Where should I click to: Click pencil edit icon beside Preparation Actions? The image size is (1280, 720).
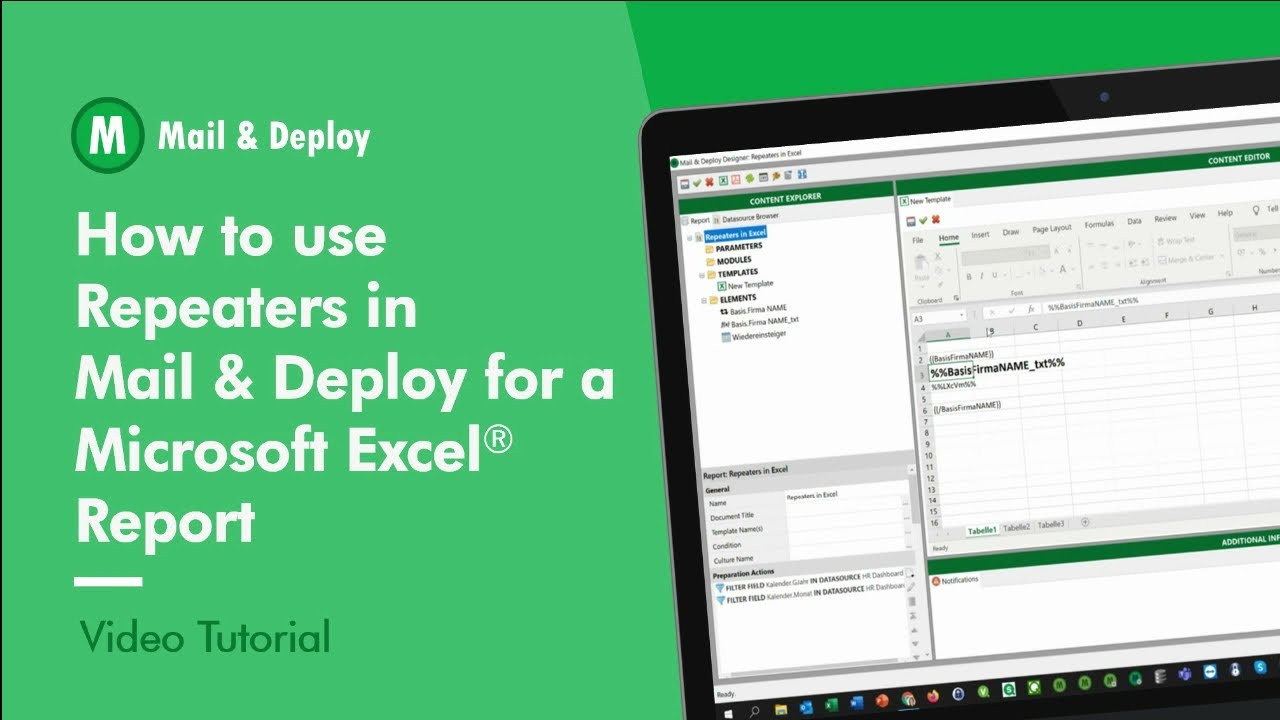tap(911, 587)
